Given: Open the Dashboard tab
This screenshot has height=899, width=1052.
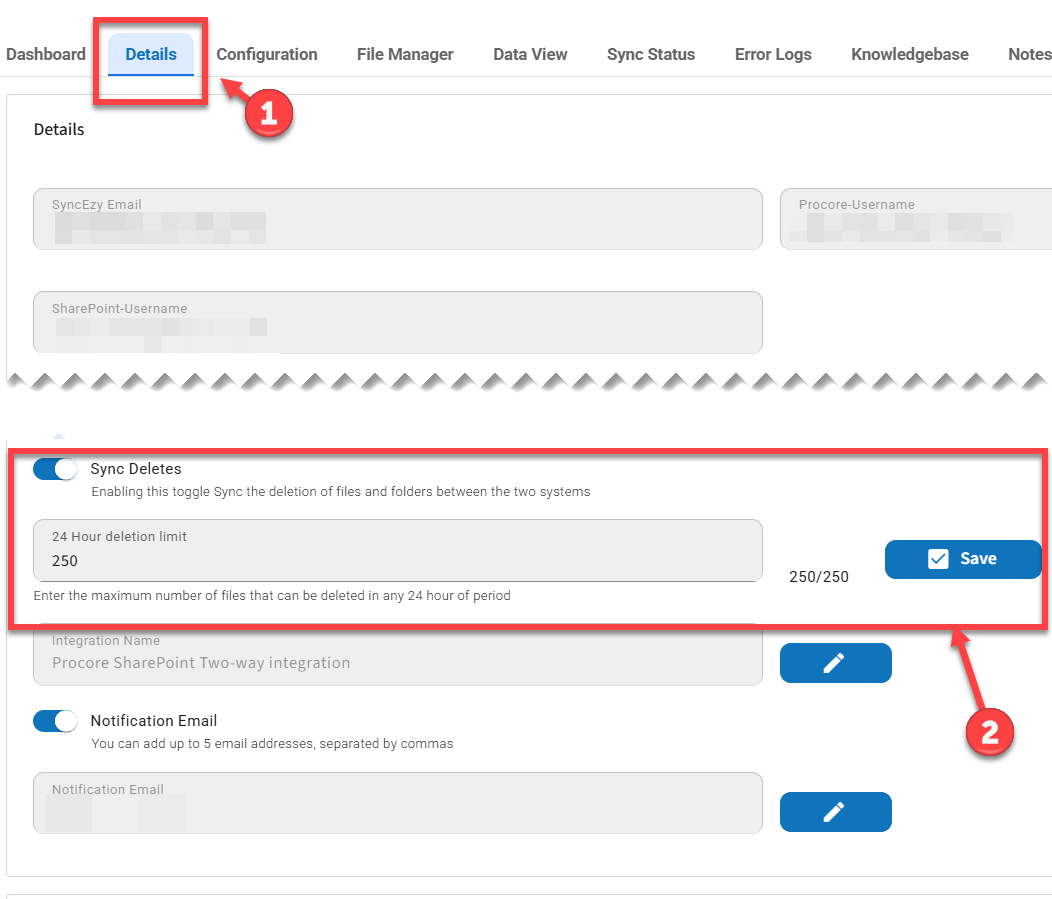Looking at the screenshot, I should pos(46,55).
